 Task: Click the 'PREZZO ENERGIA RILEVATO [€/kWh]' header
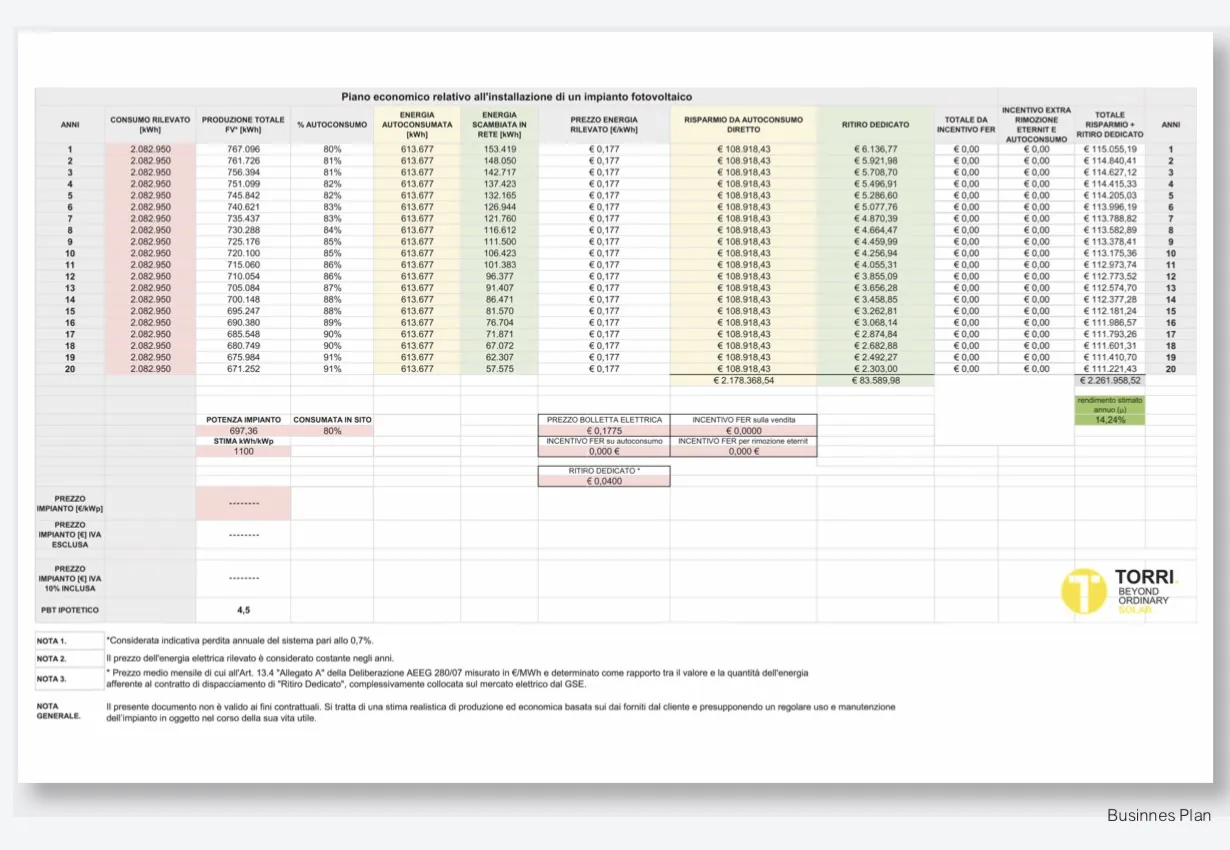tap(603, 125)
